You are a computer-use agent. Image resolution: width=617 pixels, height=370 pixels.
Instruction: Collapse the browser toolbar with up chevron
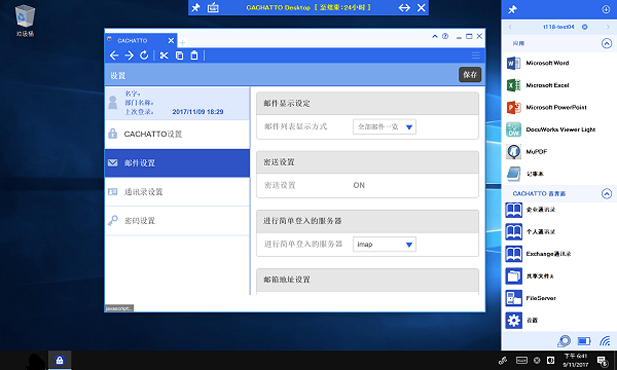point(435,36)
